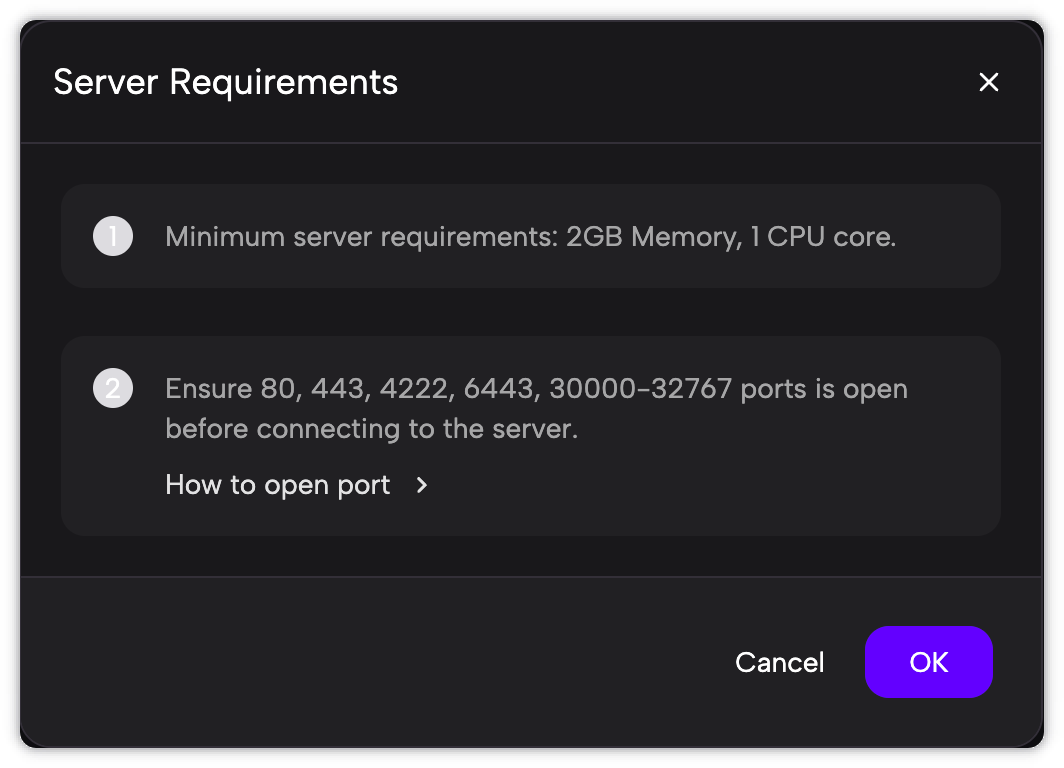Confirm with the purple OK button
Screen dimensions: 1064x768
click(x=928, y=662)
